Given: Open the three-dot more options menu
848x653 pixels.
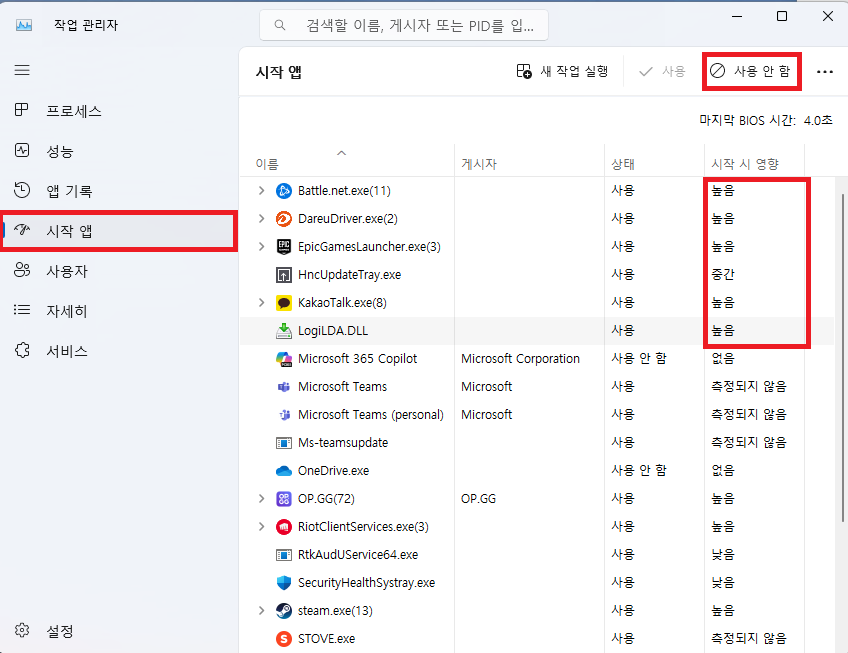Looking at the screenshot, I should tap(825, 71).
